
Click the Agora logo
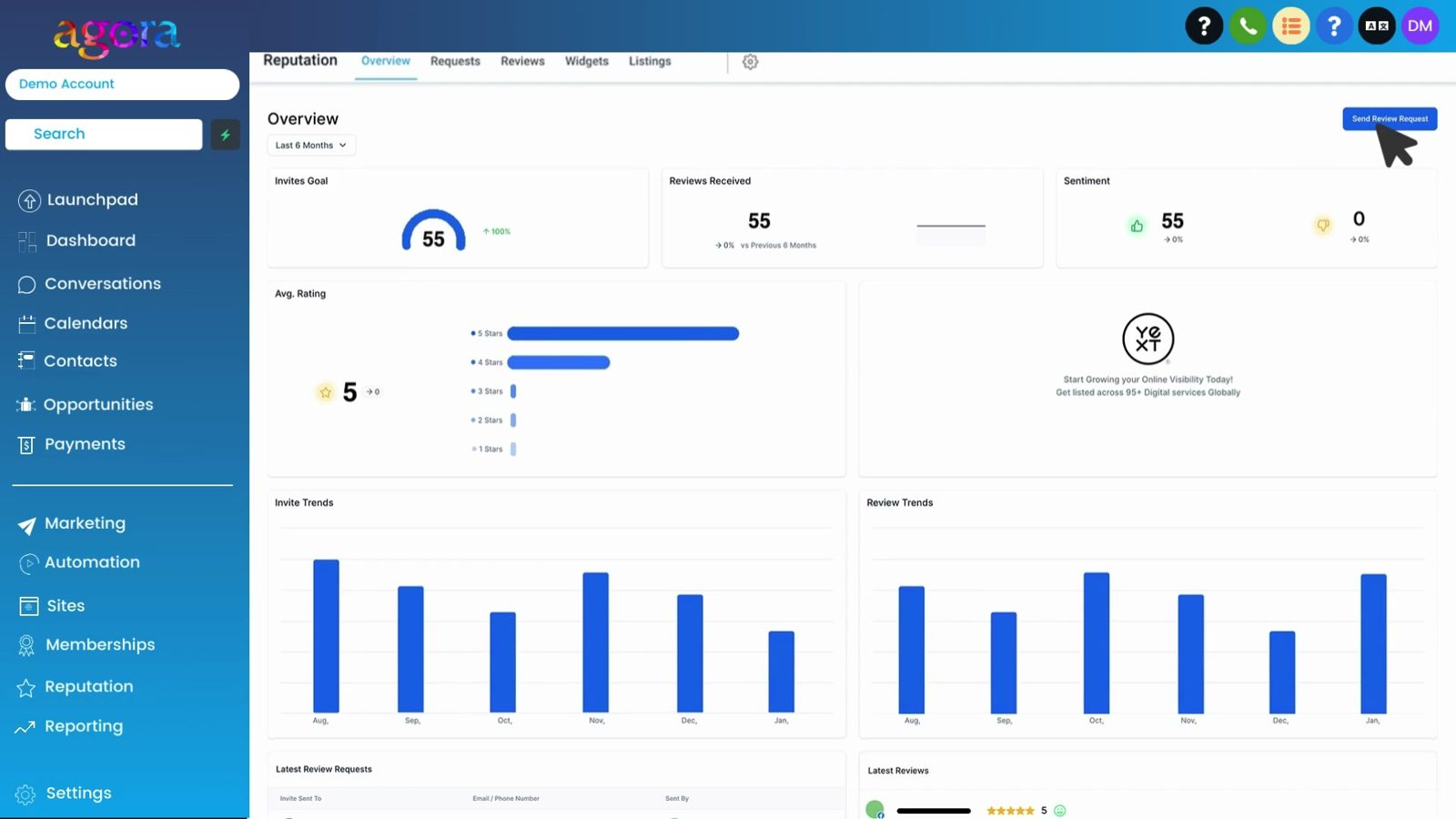116,36
